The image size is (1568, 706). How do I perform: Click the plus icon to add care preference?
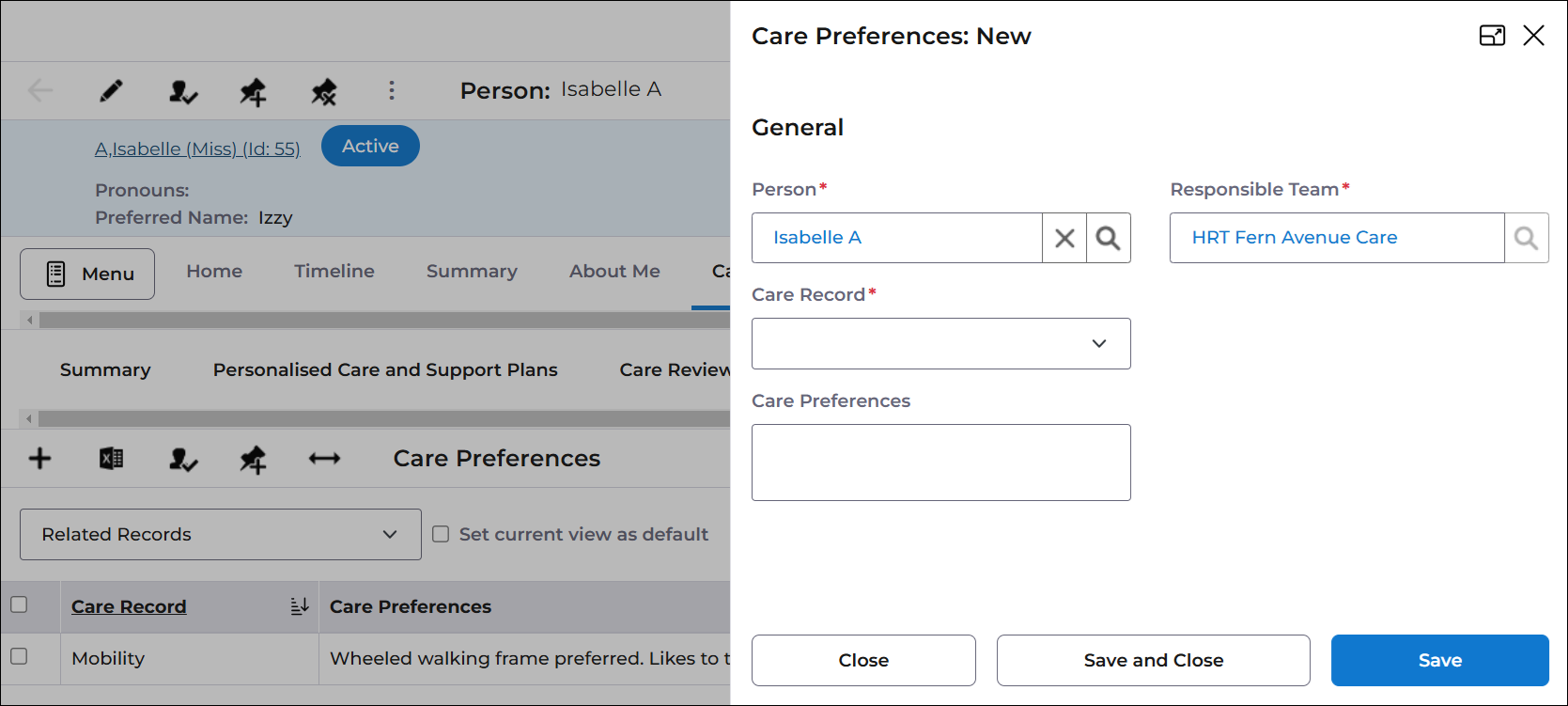(39, 459)
